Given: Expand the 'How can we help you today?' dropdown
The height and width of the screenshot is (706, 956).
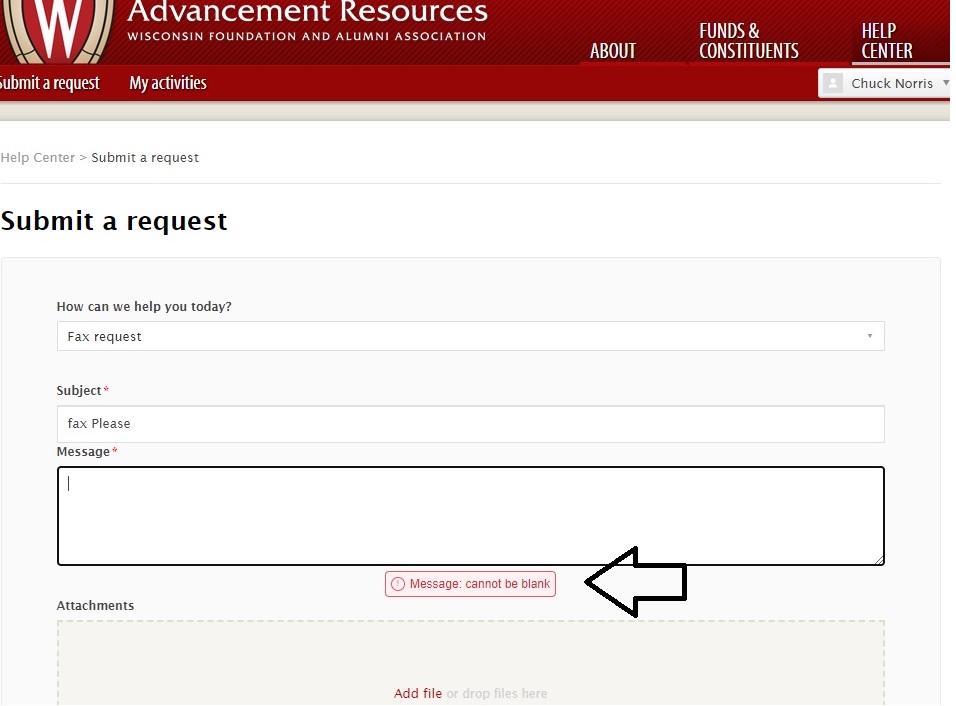Looking at the screenshot, I should 470,337.
